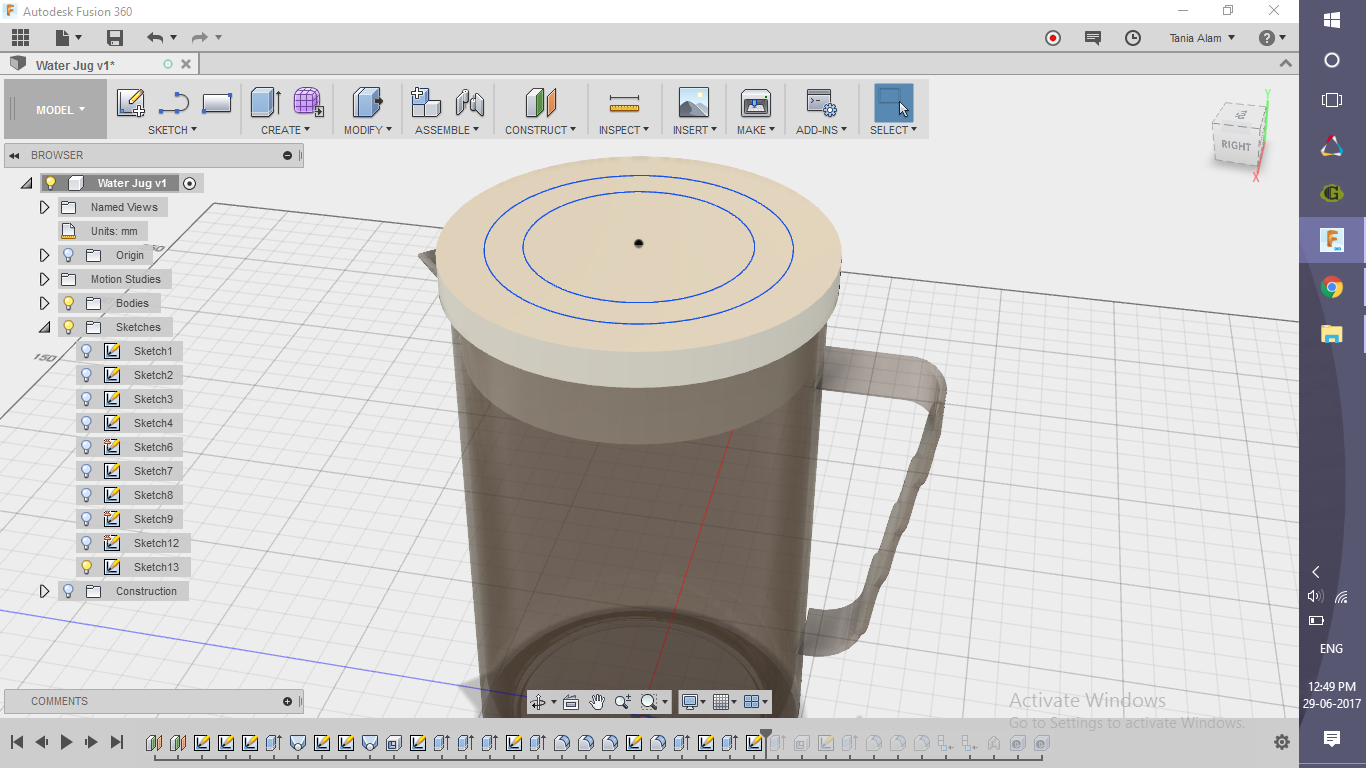Select the Sketch12 tree item
This screenshot has height=768, width=1366.
coord(156,543)
